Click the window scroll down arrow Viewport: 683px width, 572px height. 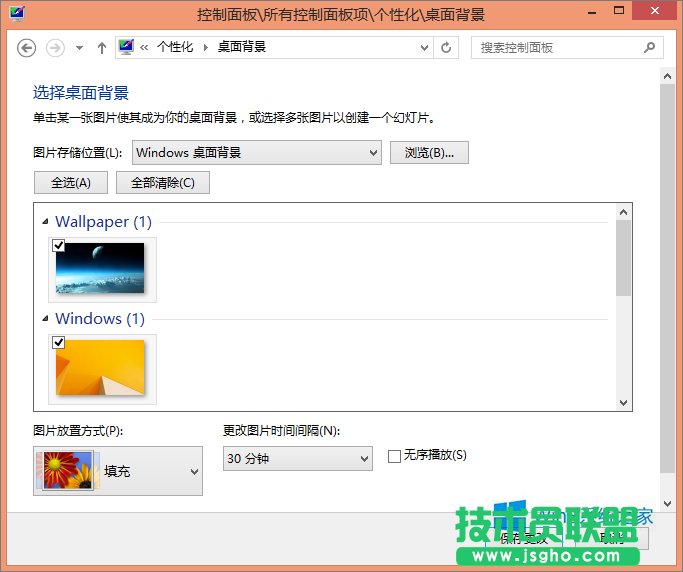(x=667, y=504)
